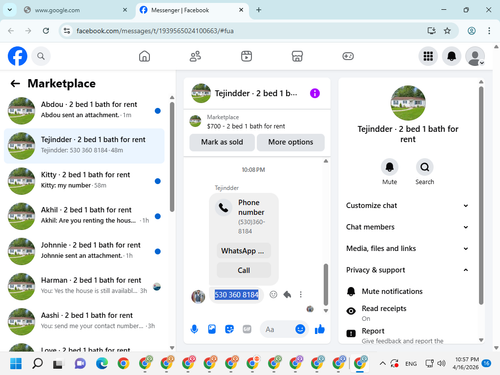The height and width of the screenshot is (375, 500).
Task: Open the taskbar volume control
Action: pos(441,363)
